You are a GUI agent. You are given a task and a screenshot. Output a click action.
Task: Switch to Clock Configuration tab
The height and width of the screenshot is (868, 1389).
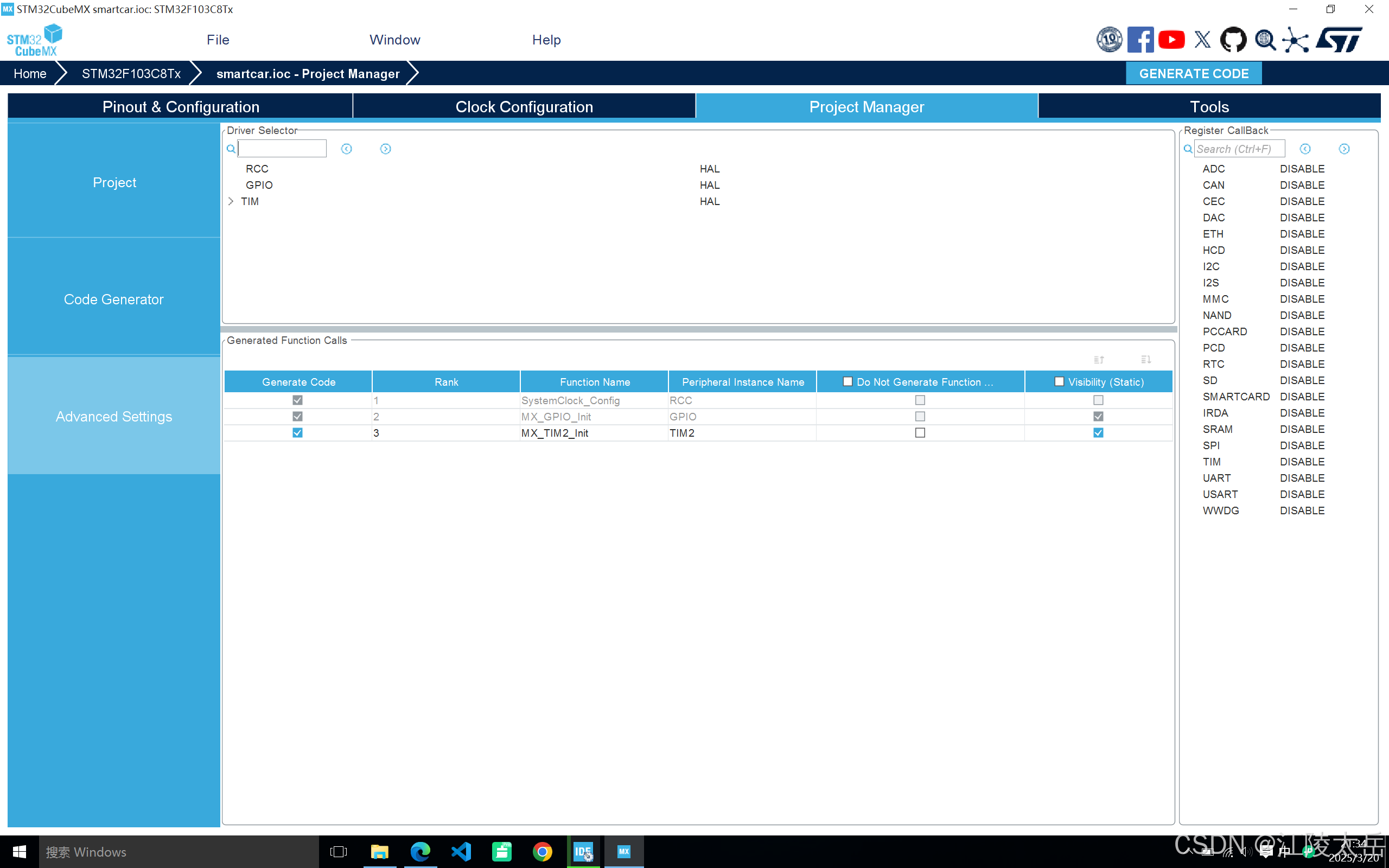pos(524,107)
